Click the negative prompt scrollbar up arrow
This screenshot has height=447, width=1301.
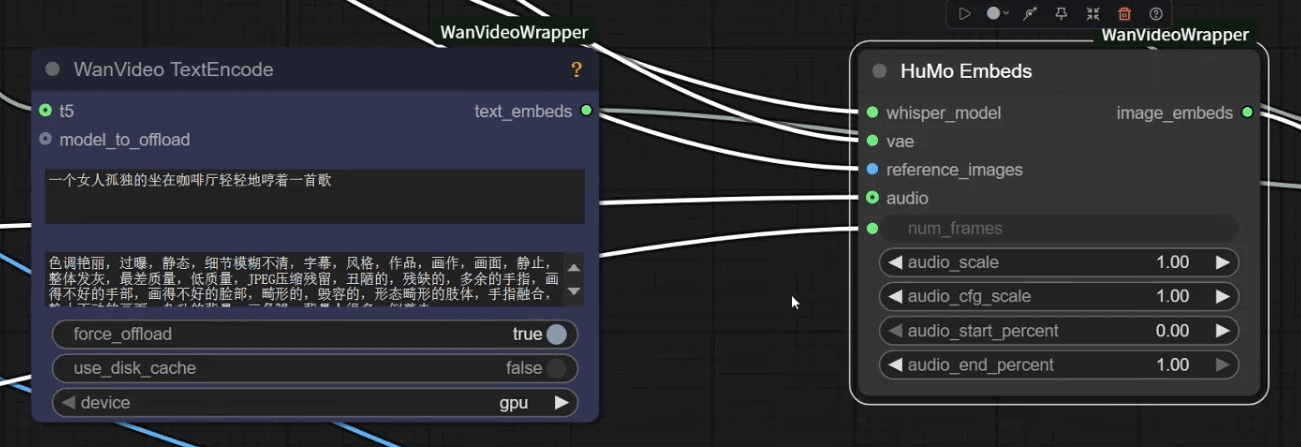(x=574, y=267)
